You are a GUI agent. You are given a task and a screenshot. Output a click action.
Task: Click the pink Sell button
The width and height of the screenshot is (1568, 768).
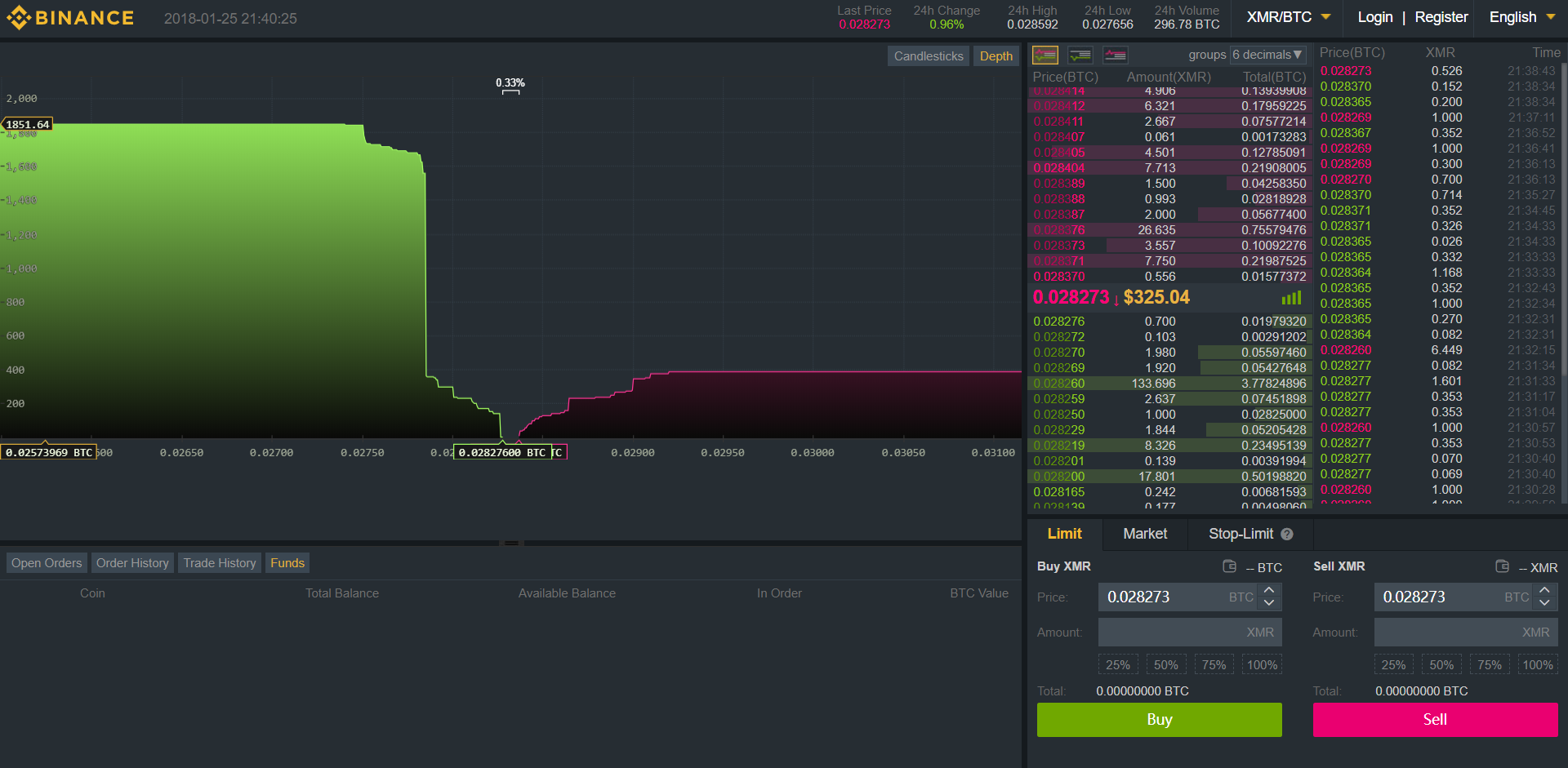[x=1436, y=720]
